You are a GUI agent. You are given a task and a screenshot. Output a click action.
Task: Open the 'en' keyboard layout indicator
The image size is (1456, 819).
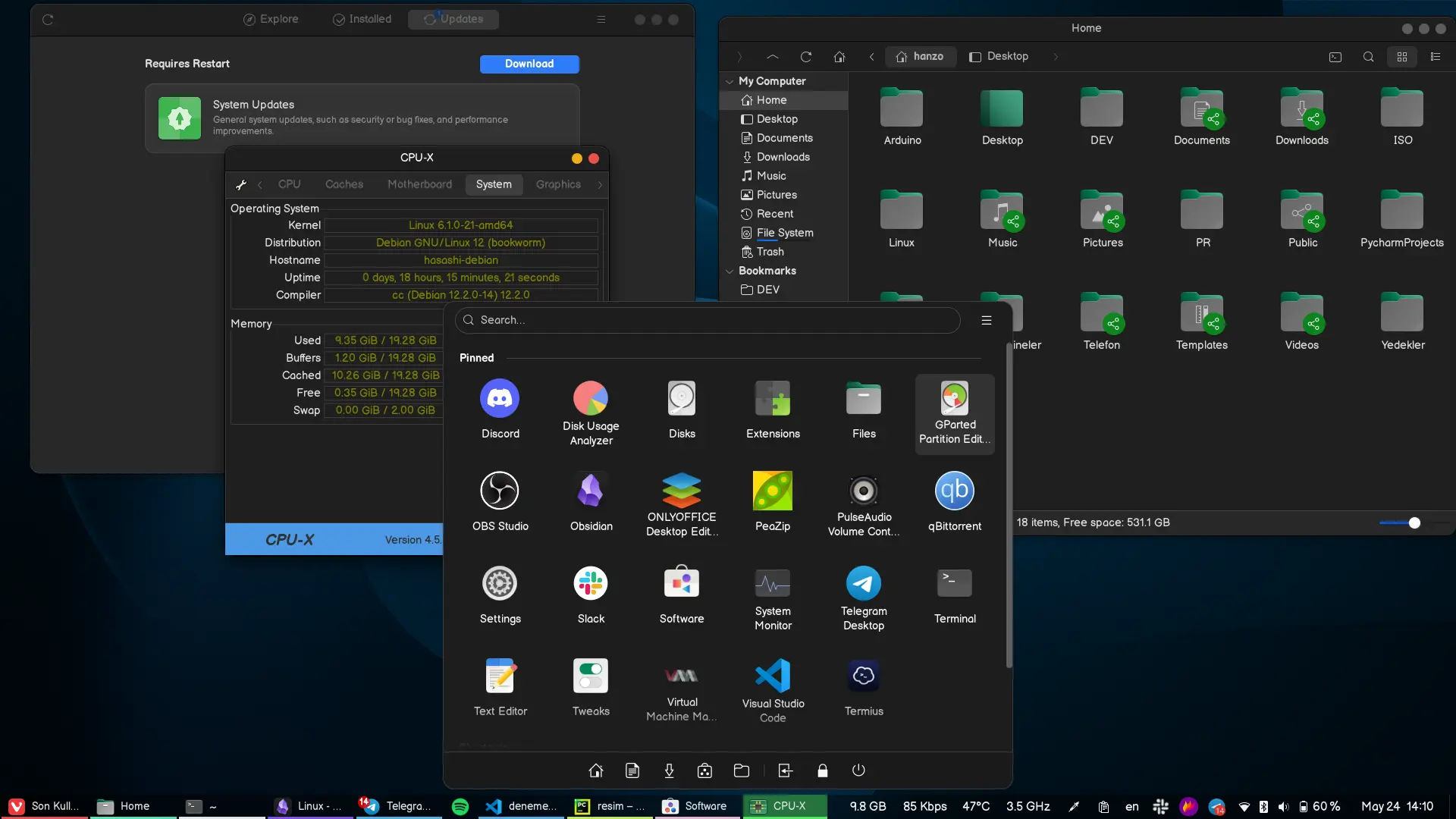1131,806
